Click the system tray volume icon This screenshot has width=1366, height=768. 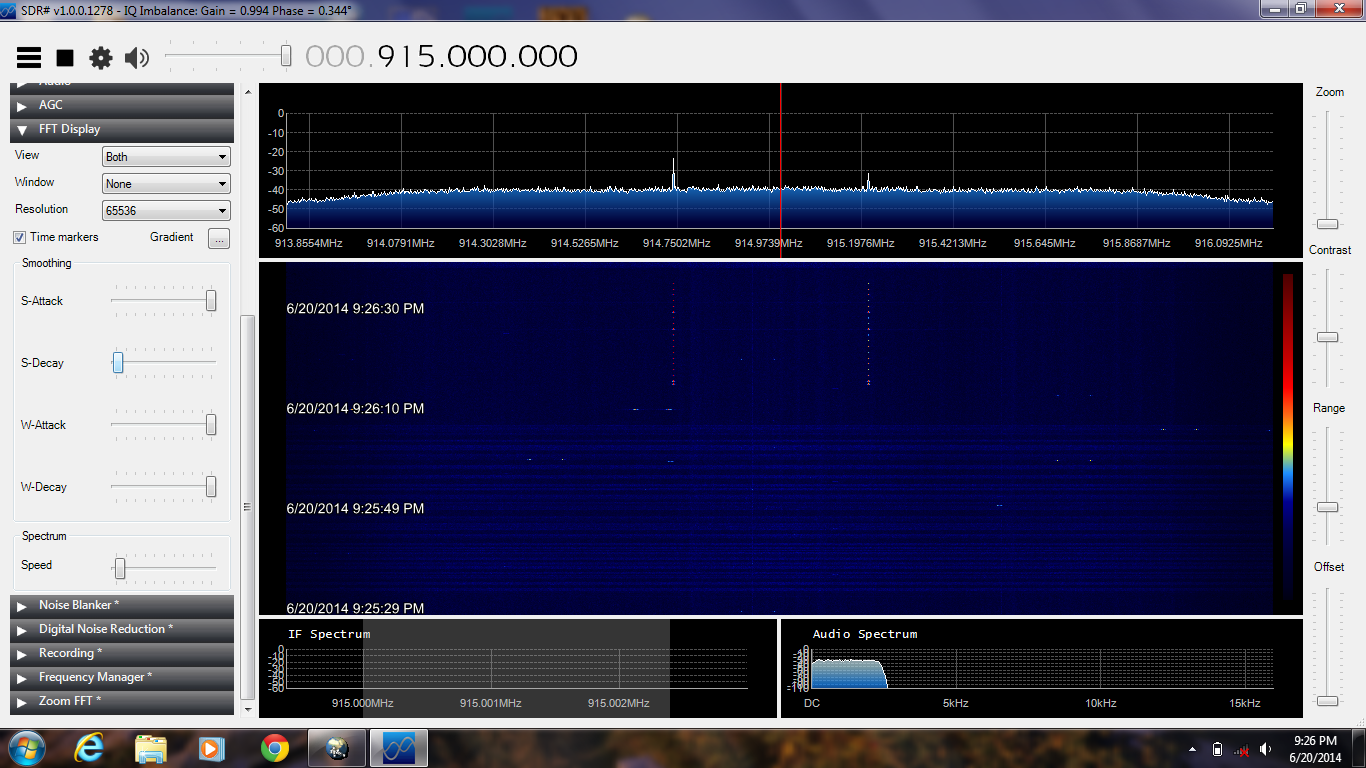click(1266, 749)
